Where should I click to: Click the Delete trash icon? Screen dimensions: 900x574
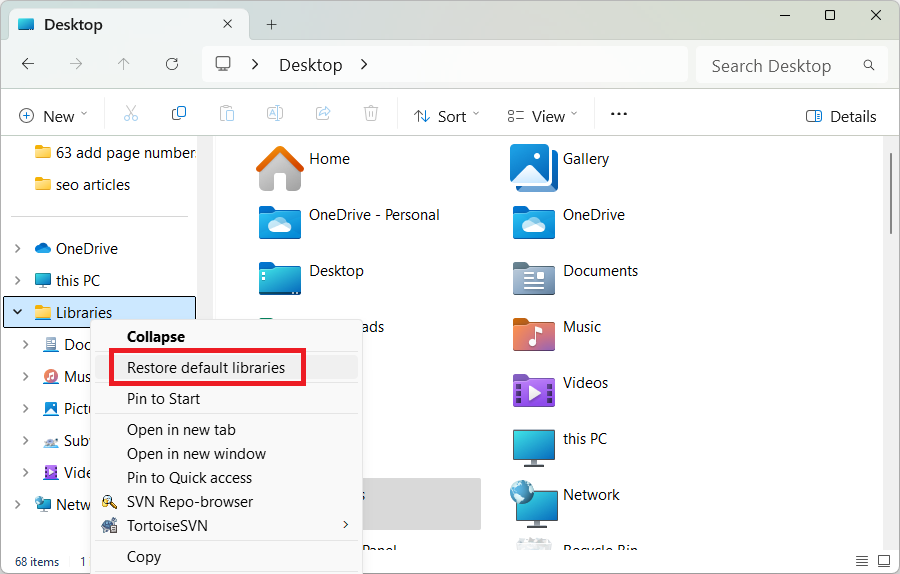click(371, 115)
